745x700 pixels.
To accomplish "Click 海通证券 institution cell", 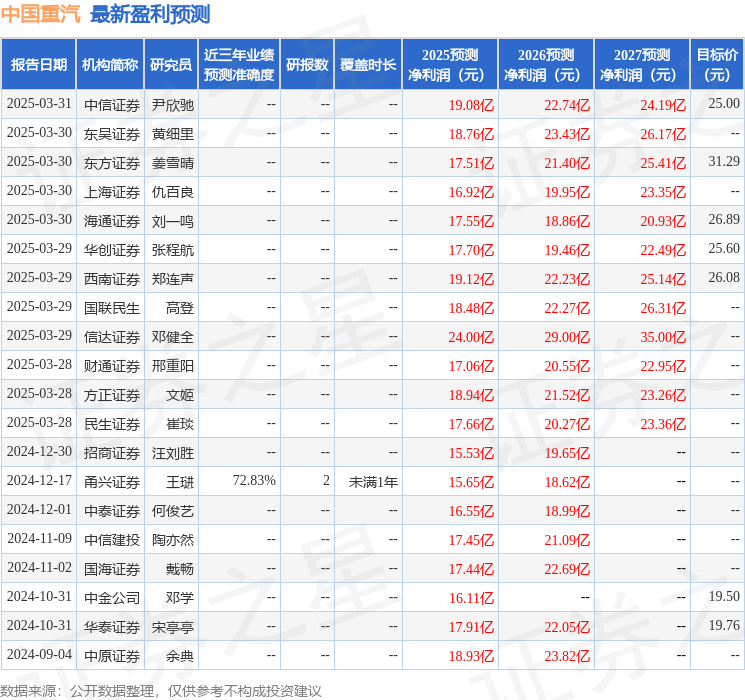I will (x=112, y=221).
